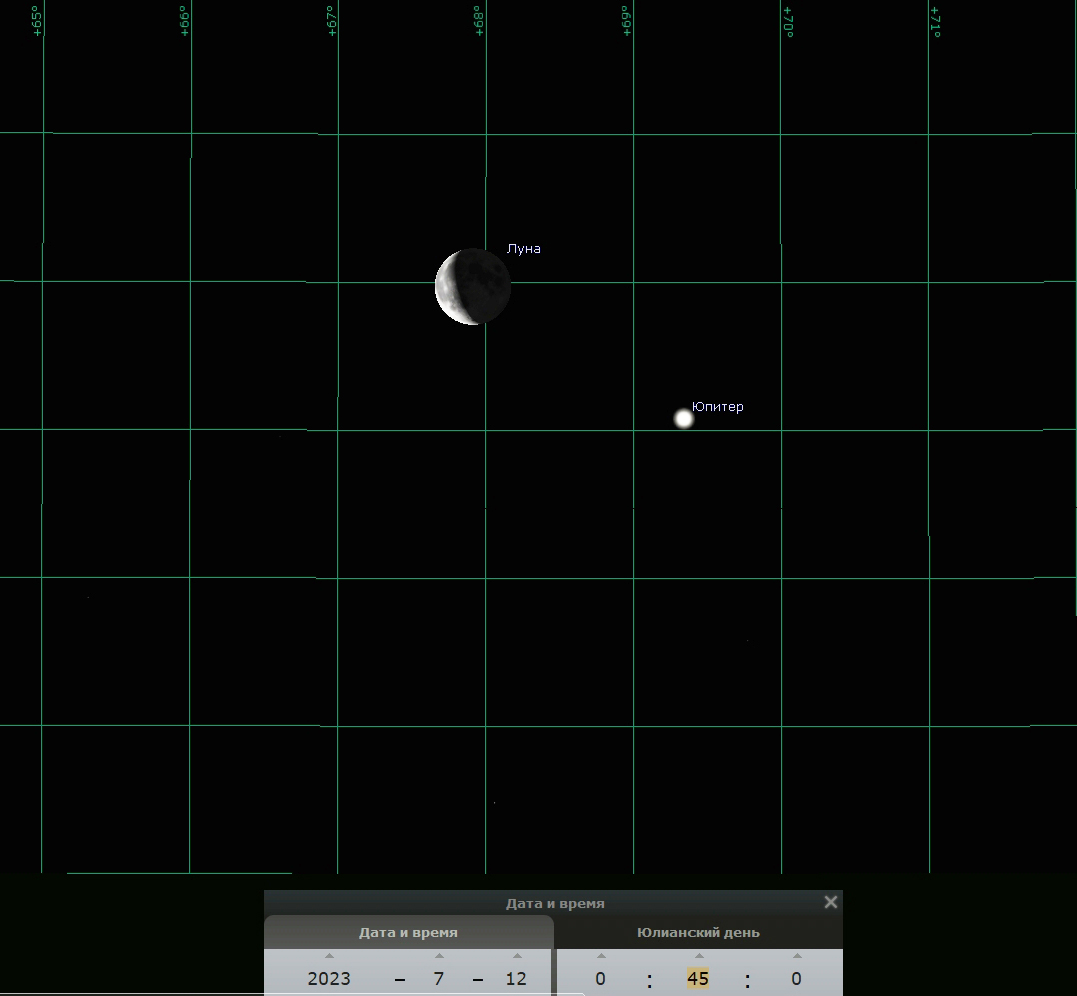This screenshot has height=996, width=1077.
Task: Click the day field showing 12
Action: point(516,978)
